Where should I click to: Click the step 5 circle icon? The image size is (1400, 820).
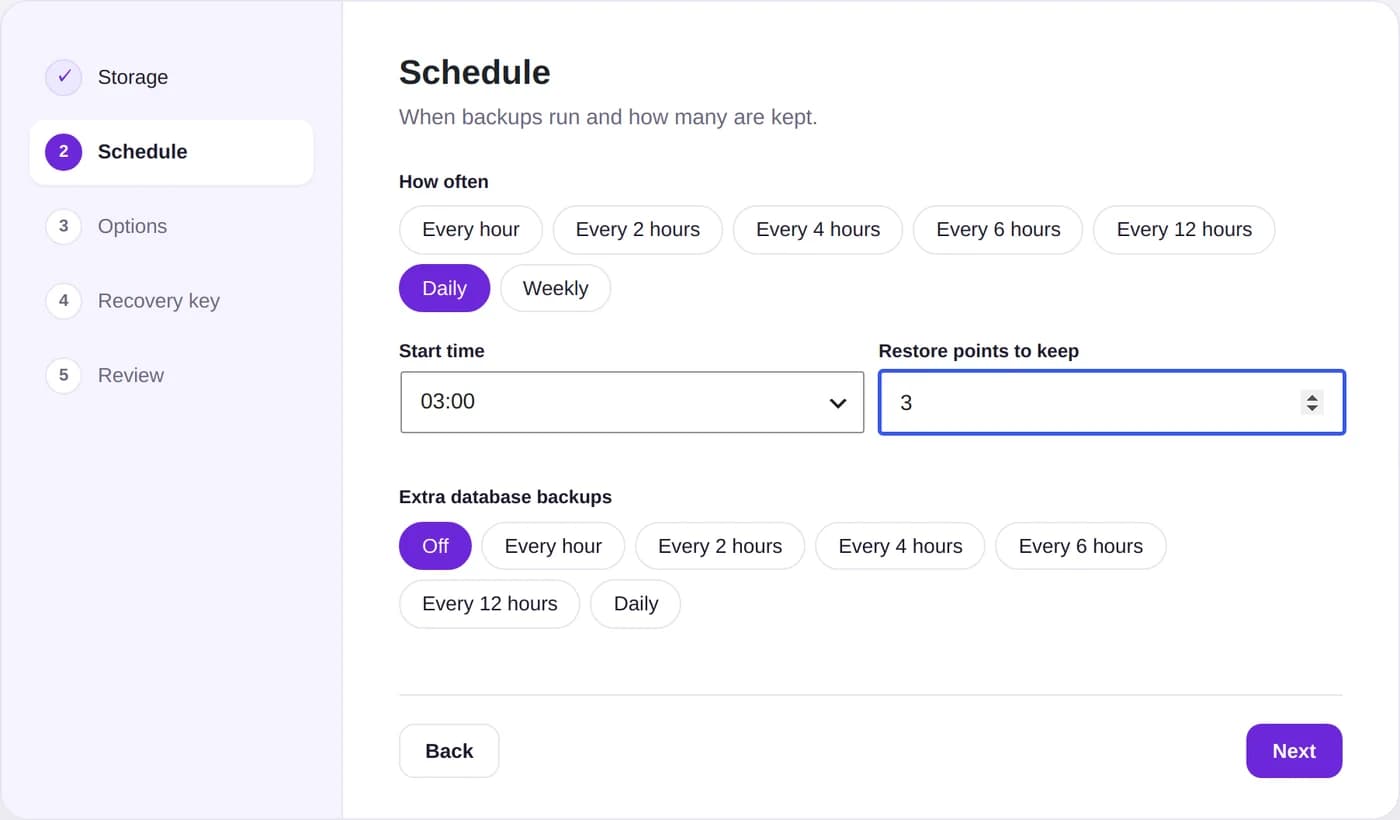(63, 375)
